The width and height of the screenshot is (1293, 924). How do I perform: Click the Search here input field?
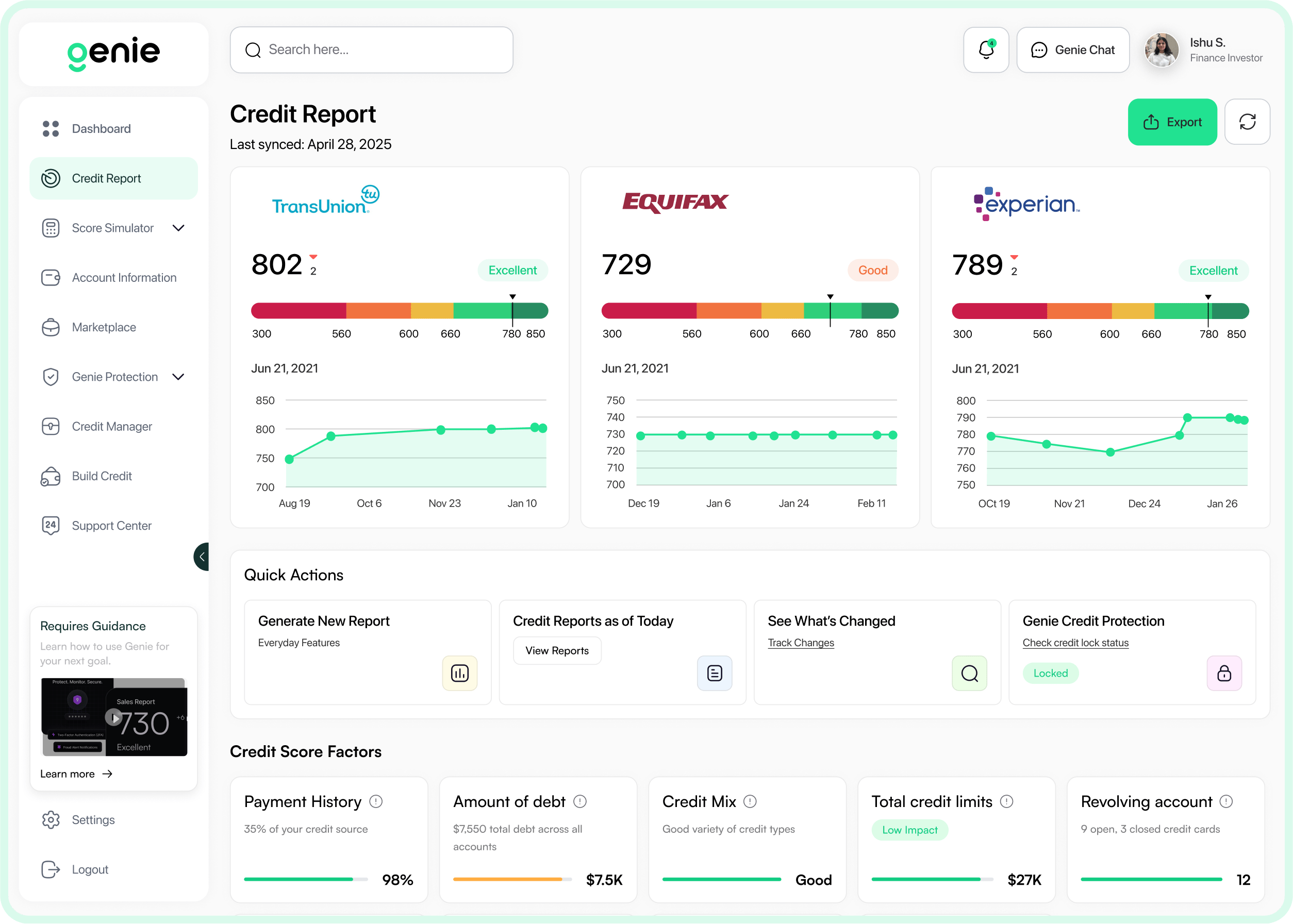pyautogui.click(x=372, y=50)
